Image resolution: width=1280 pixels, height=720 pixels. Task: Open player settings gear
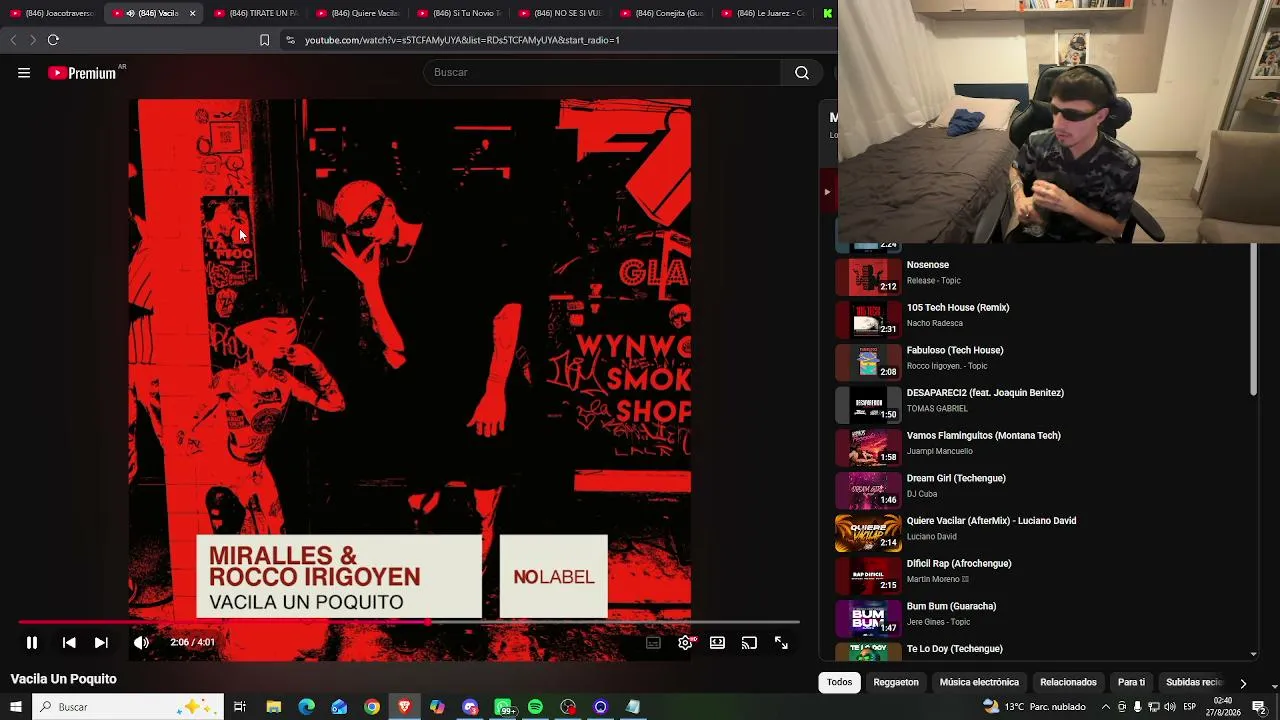pyautogui.click(x=685, y=643)
